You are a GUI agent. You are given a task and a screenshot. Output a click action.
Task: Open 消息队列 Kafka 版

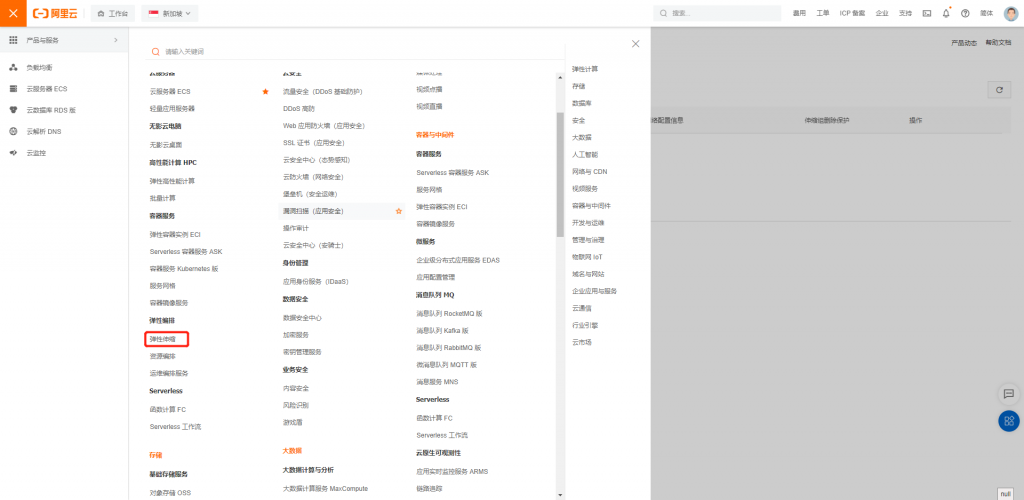click(x=442, y=331)
